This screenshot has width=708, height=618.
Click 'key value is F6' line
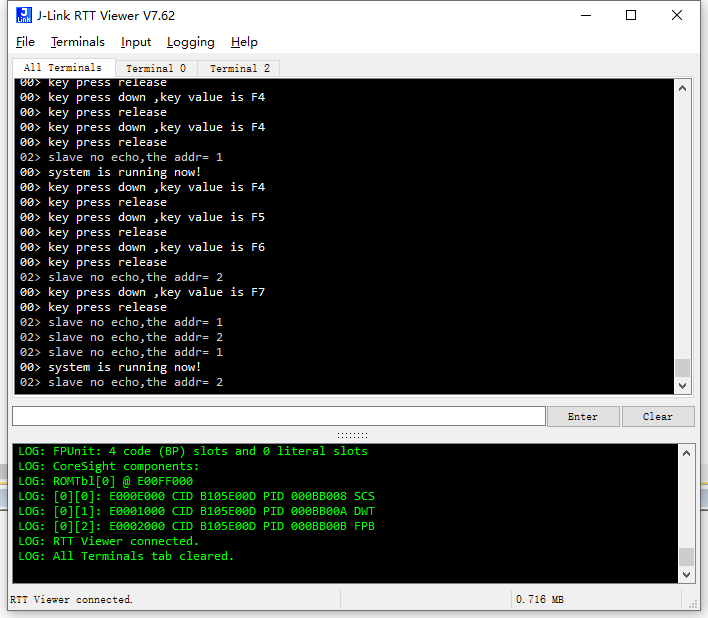[x=142, y=247]
